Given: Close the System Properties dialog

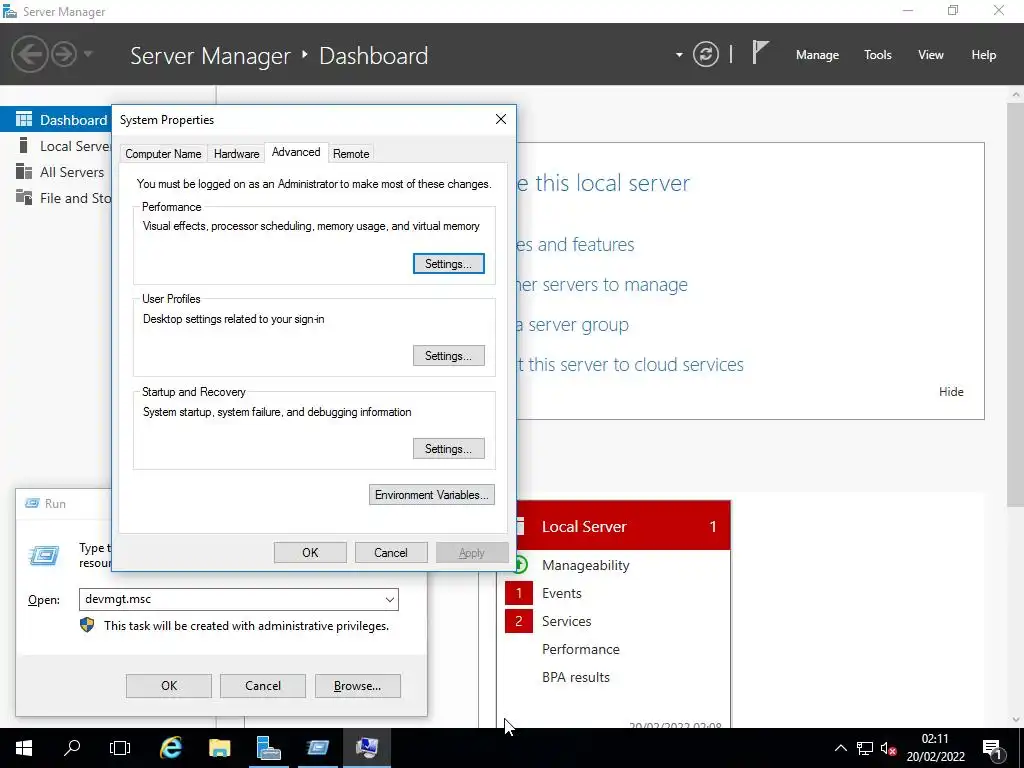Looking at the screenshot, I should pos(501,119).
